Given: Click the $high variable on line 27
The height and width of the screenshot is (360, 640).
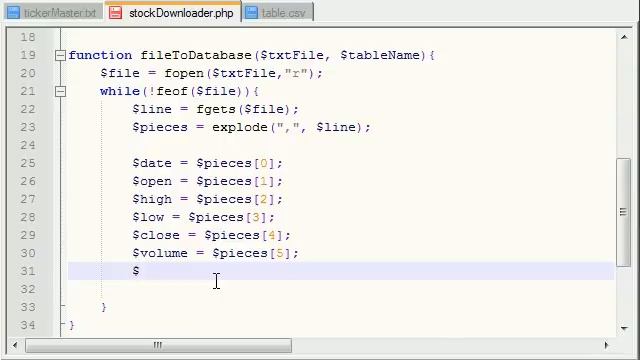Looking at the screenshot, I should [x=152, y=199].
